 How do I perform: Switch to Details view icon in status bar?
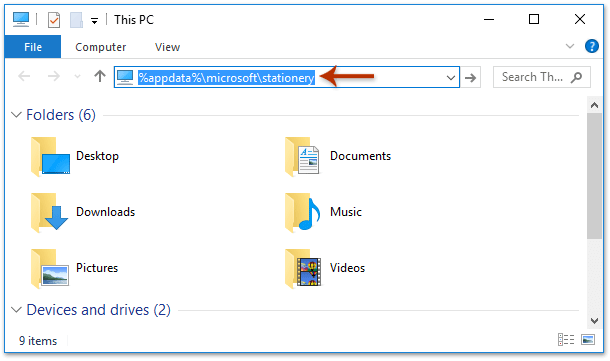(566, 340)
